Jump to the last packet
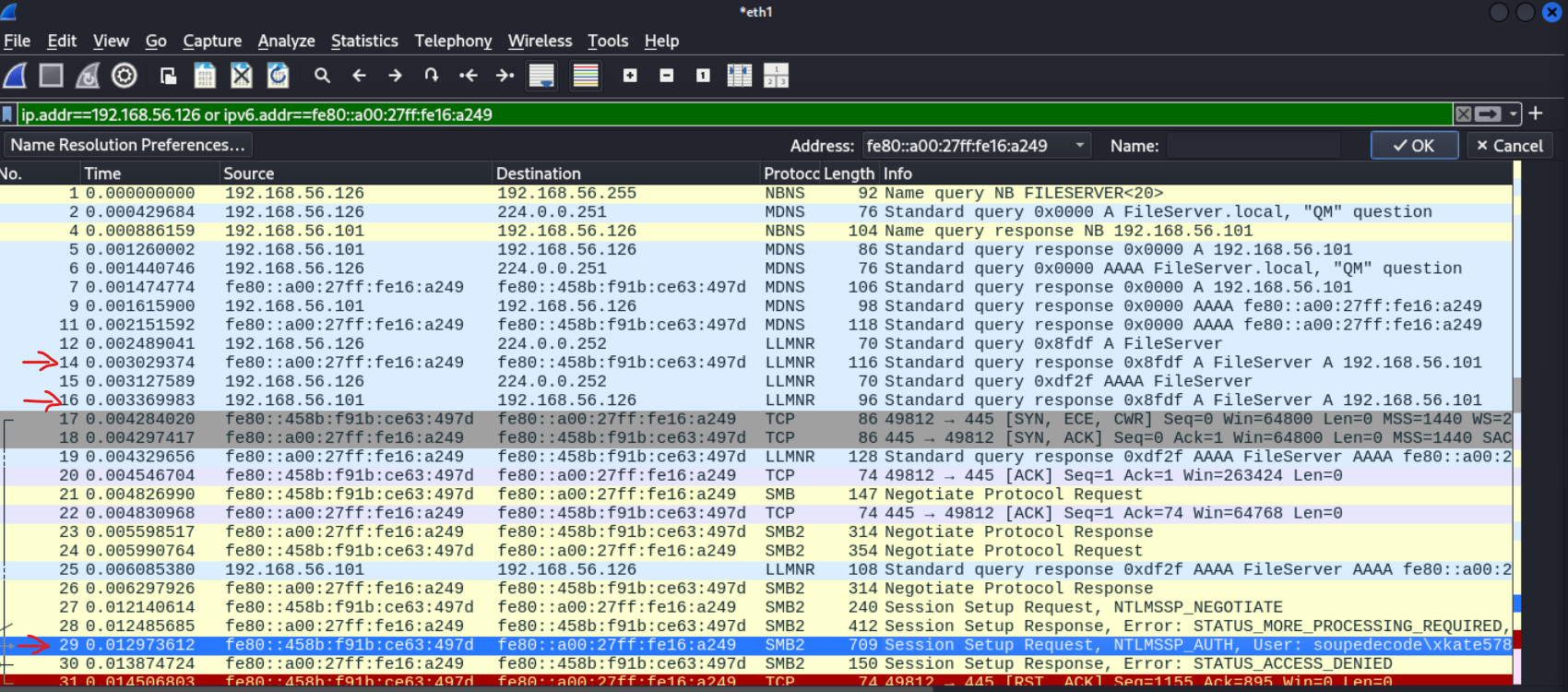The width and height of the screenshot is (1568, 692). click(505, 76)
